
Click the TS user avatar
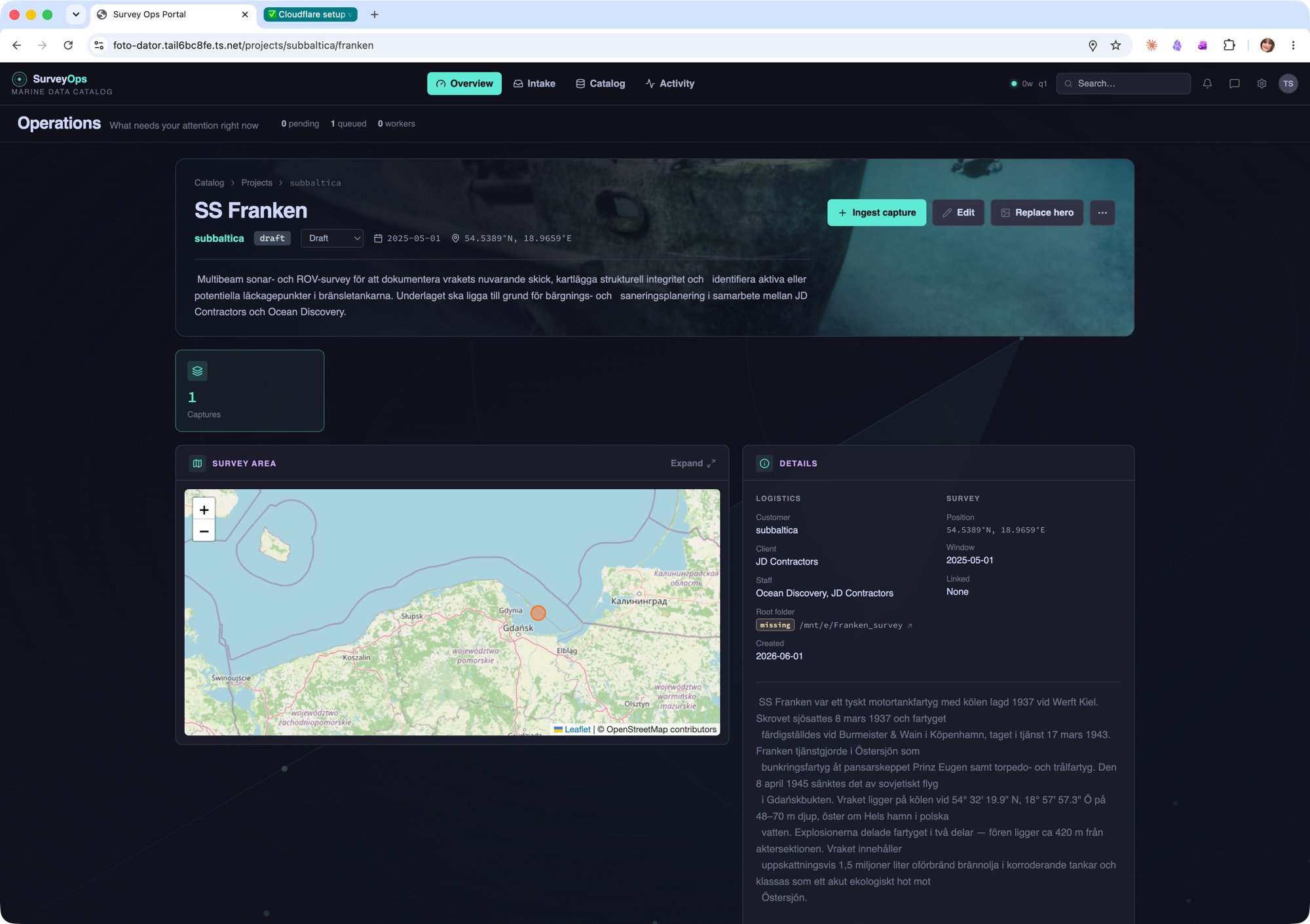point(1288,84)
